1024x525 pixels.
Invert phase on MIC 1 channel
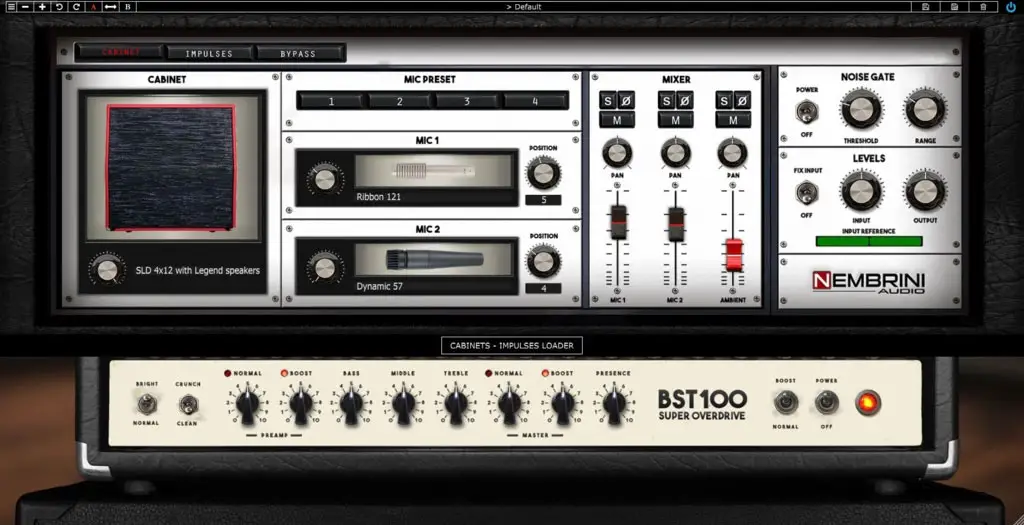point(626,101)
